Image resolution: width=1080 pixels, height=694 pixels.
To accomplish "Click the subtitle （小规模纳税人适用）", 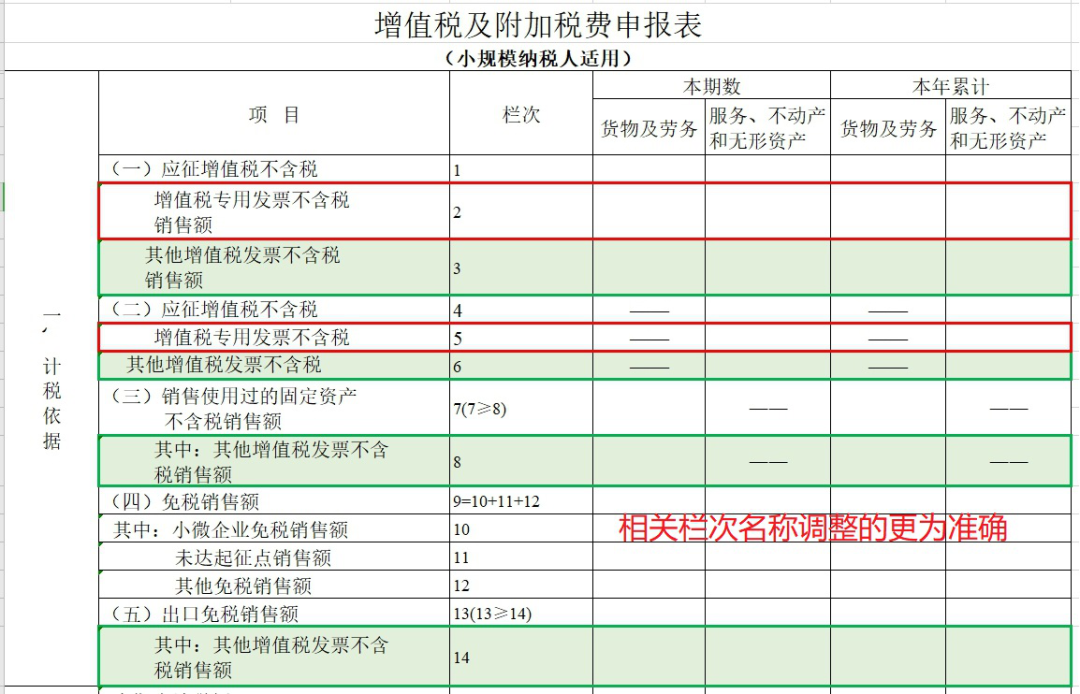I will coord(538,58).
